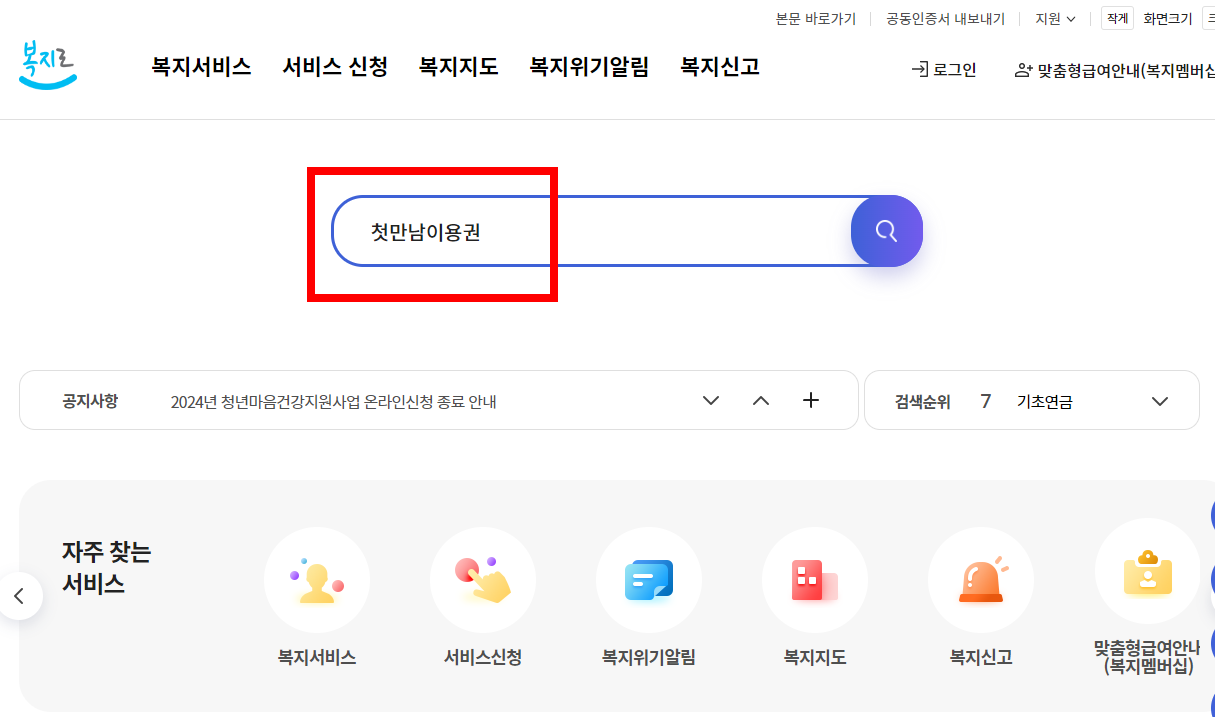Open the 서비스신청 hand icon
Viewport: 1215px width, 717px height.
483,580
